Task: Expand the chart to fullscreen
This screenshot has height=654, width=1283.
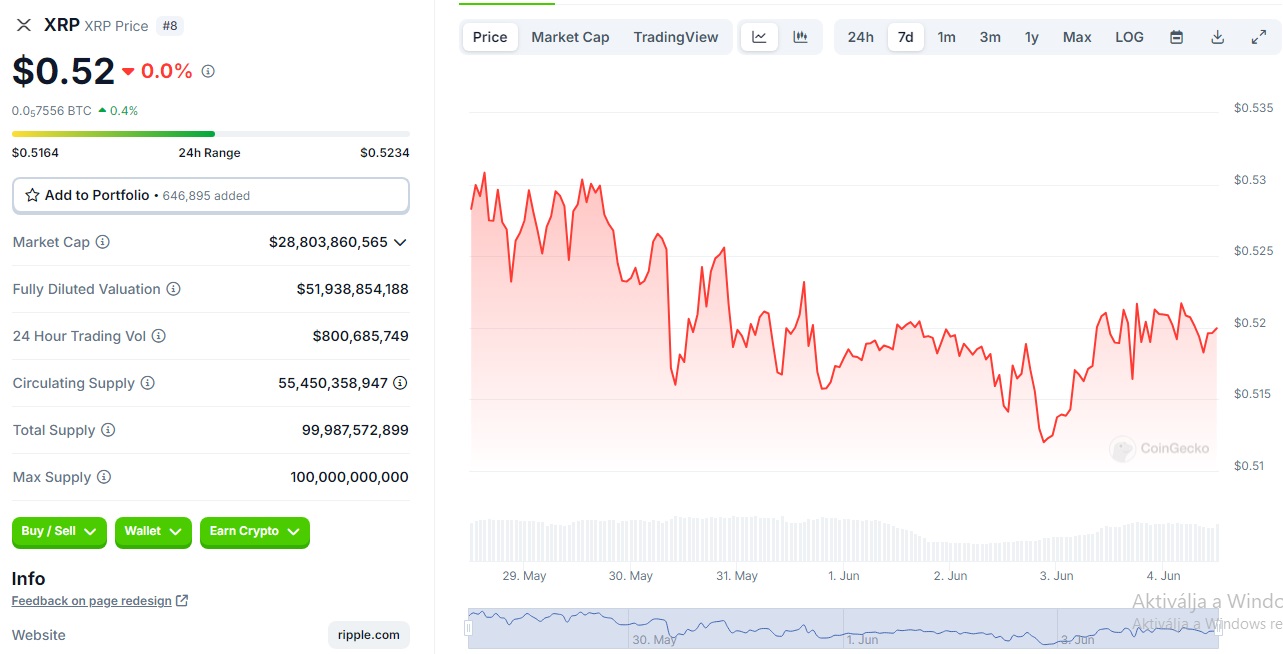Action: [x=1259, y=37]
